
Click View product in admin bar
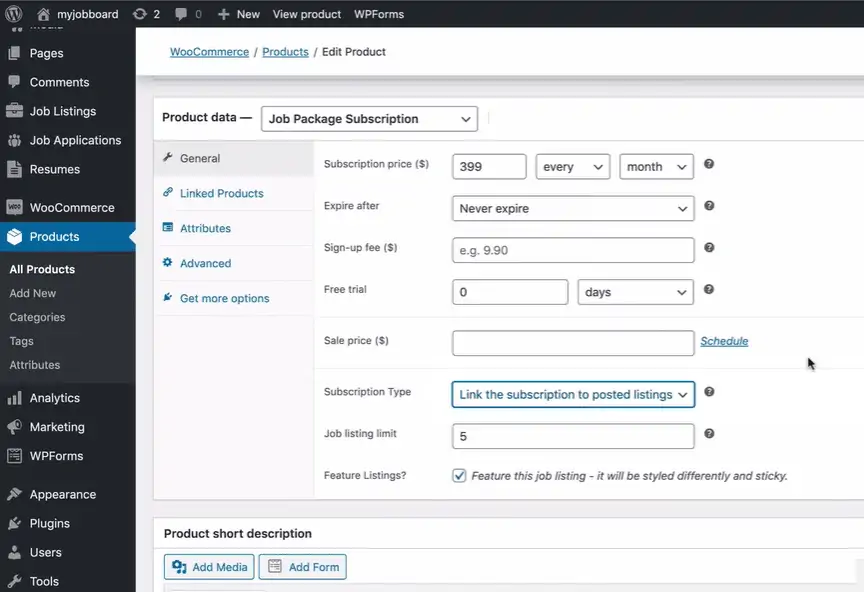(x=306, y=14)
